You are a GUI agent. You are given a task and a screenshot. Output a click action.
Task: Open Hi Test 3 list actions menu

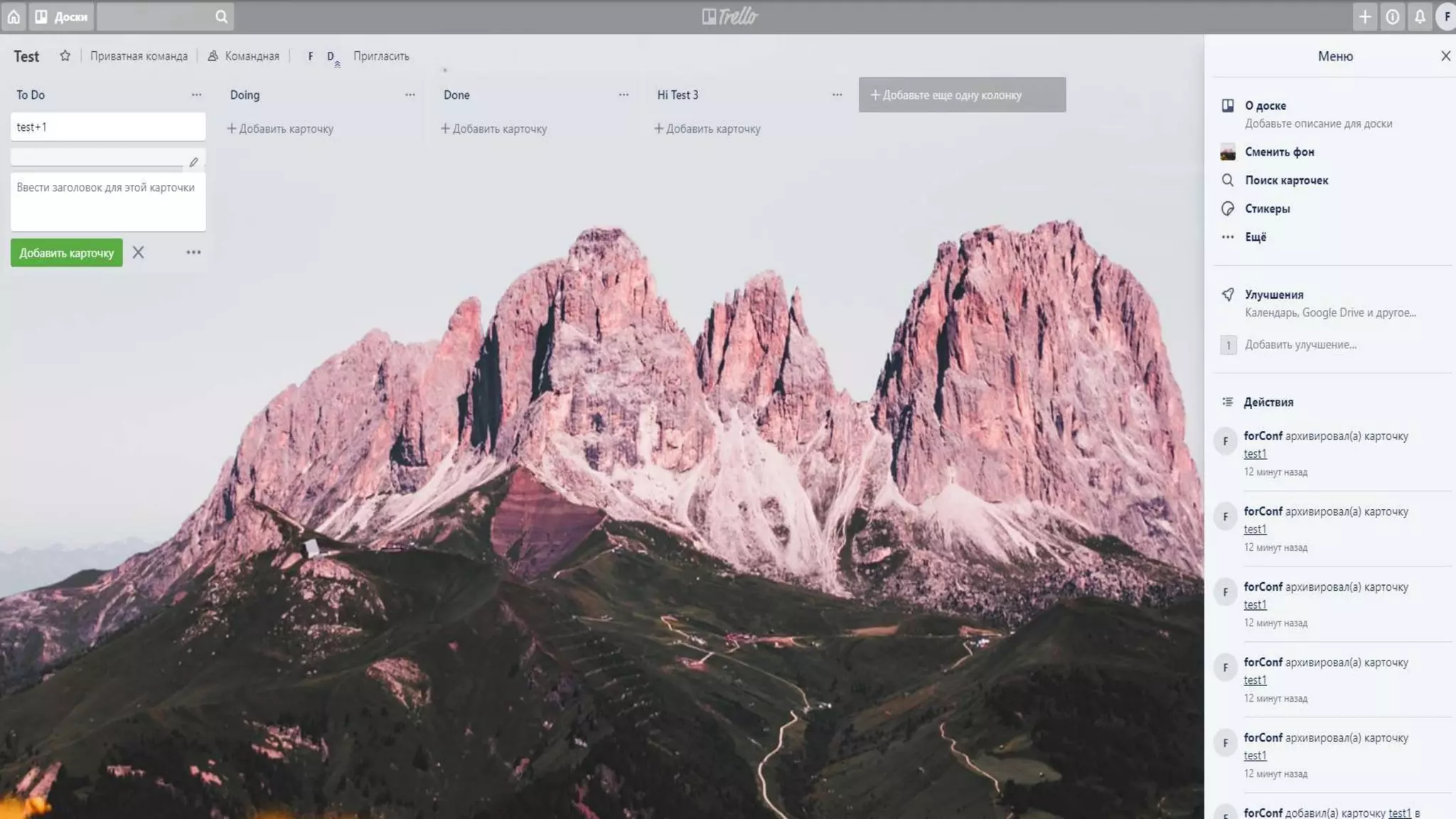[x=837, y=95]
